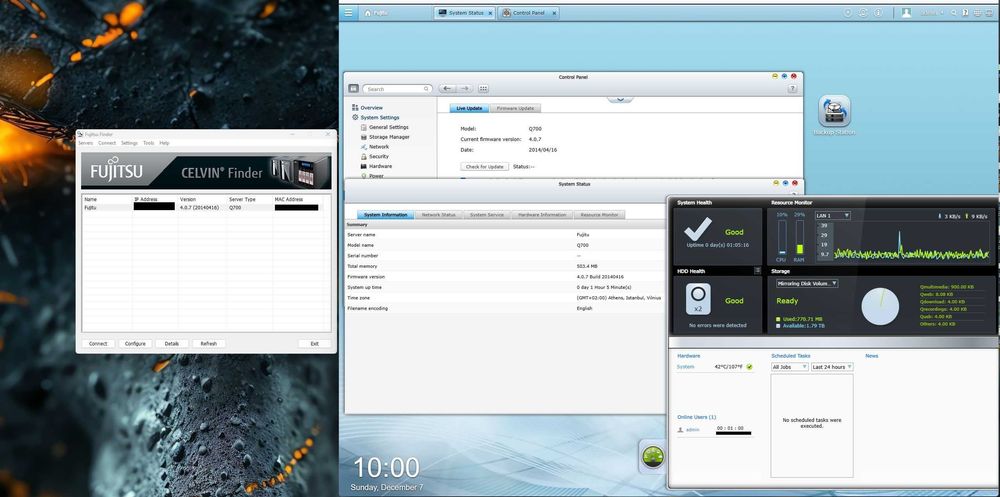Open the Servers menu in Fujitsu Finder

click(x=85, y=143)
